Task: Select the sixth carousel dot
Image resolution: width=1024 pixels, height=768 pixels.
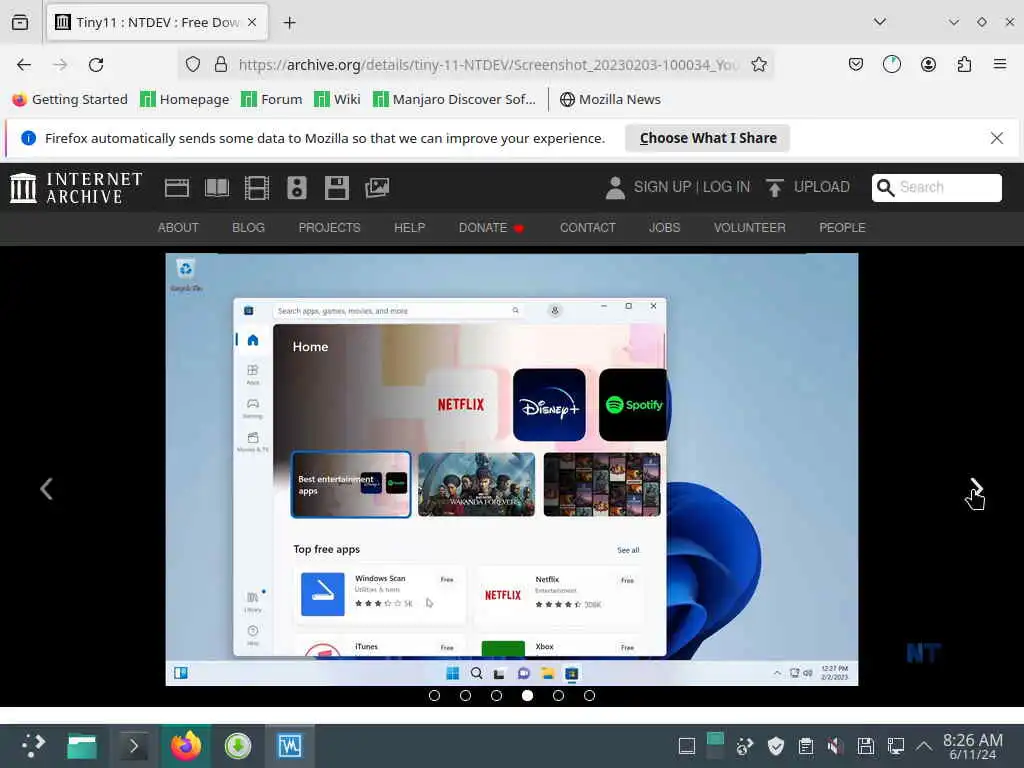Action: [589, 696]
